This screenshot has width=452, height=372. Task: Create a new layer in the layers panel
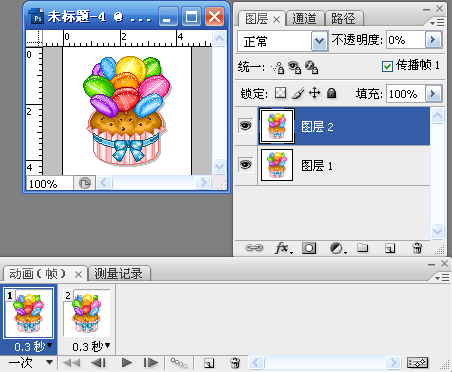[x=390, y=248]
